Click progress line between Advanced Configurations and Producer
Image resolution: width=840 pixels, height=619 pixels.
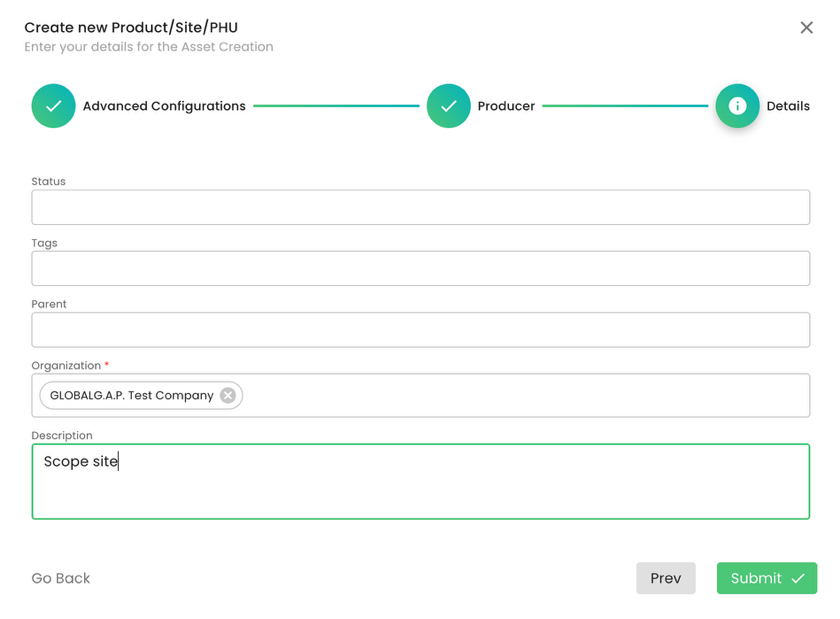tap(336, 106)
